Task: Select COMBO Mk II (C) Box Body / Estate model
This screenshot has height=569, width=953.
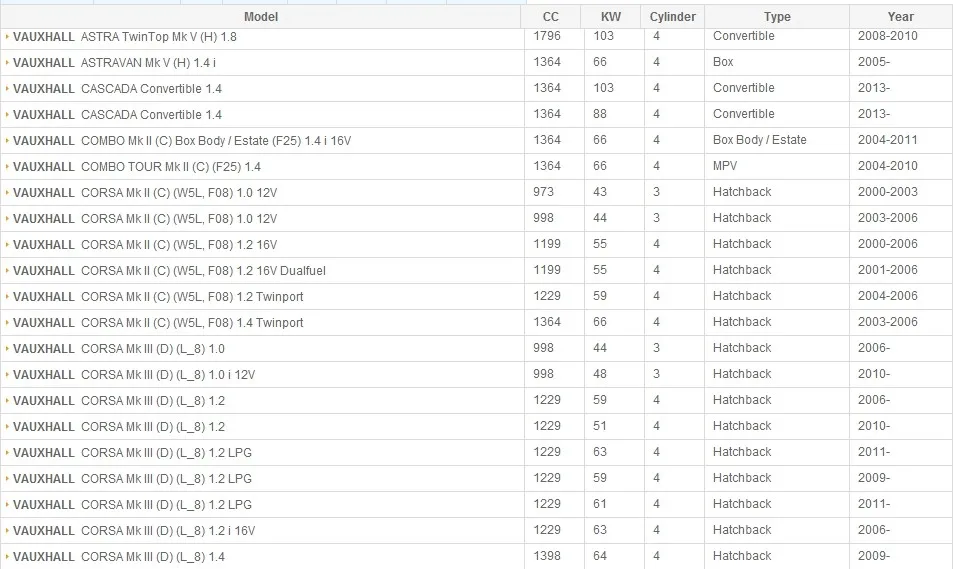Action: point(182,141)
